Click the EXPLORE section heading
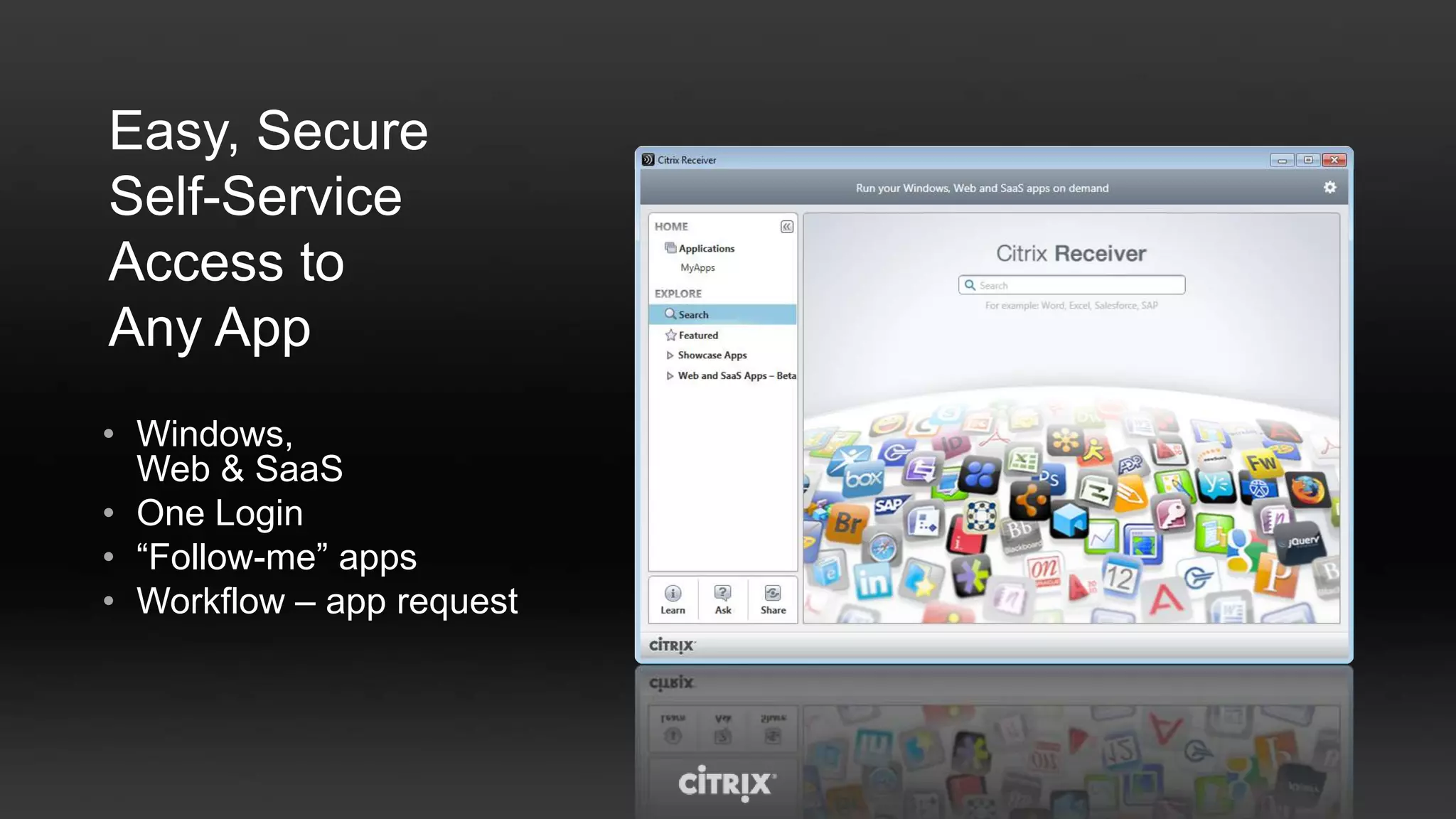This screenshot has width=1456, height=819. (x=678, y=294)
